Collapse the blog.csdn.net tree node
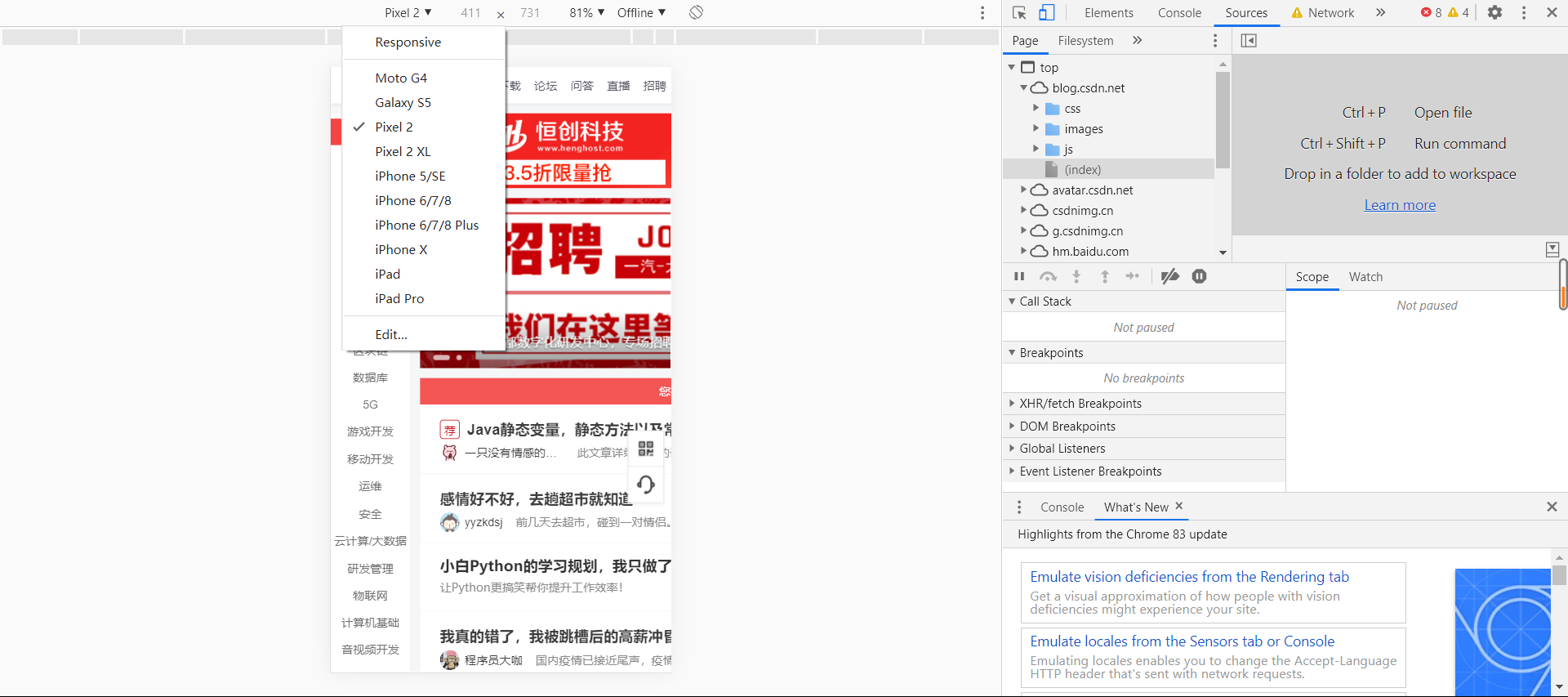This screenshot has width=1568, height=697. pyautogui.click(x=1023, y=87)
